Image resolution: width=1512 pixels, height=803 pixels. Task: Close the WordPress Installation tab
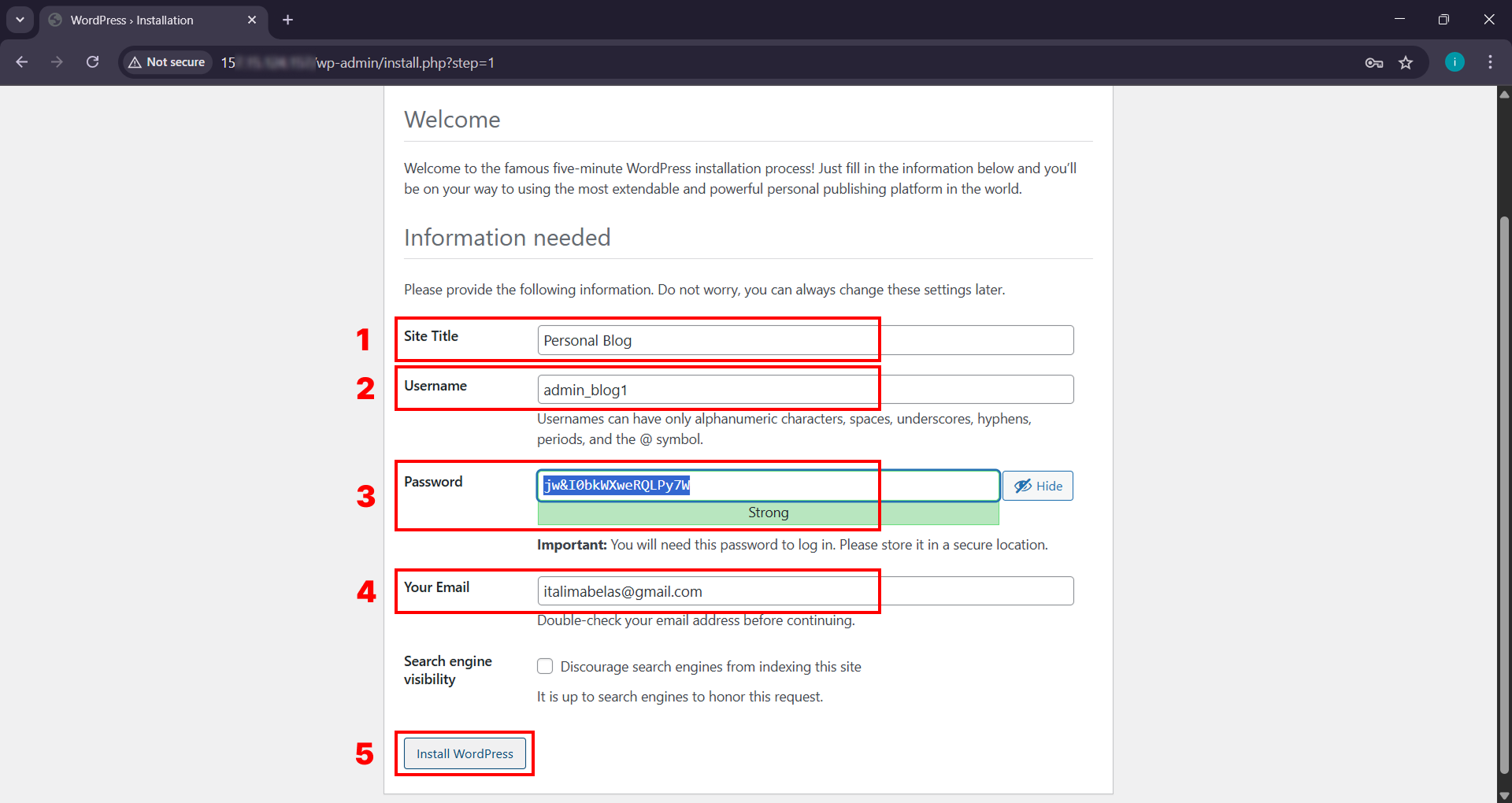click(252, 20)
